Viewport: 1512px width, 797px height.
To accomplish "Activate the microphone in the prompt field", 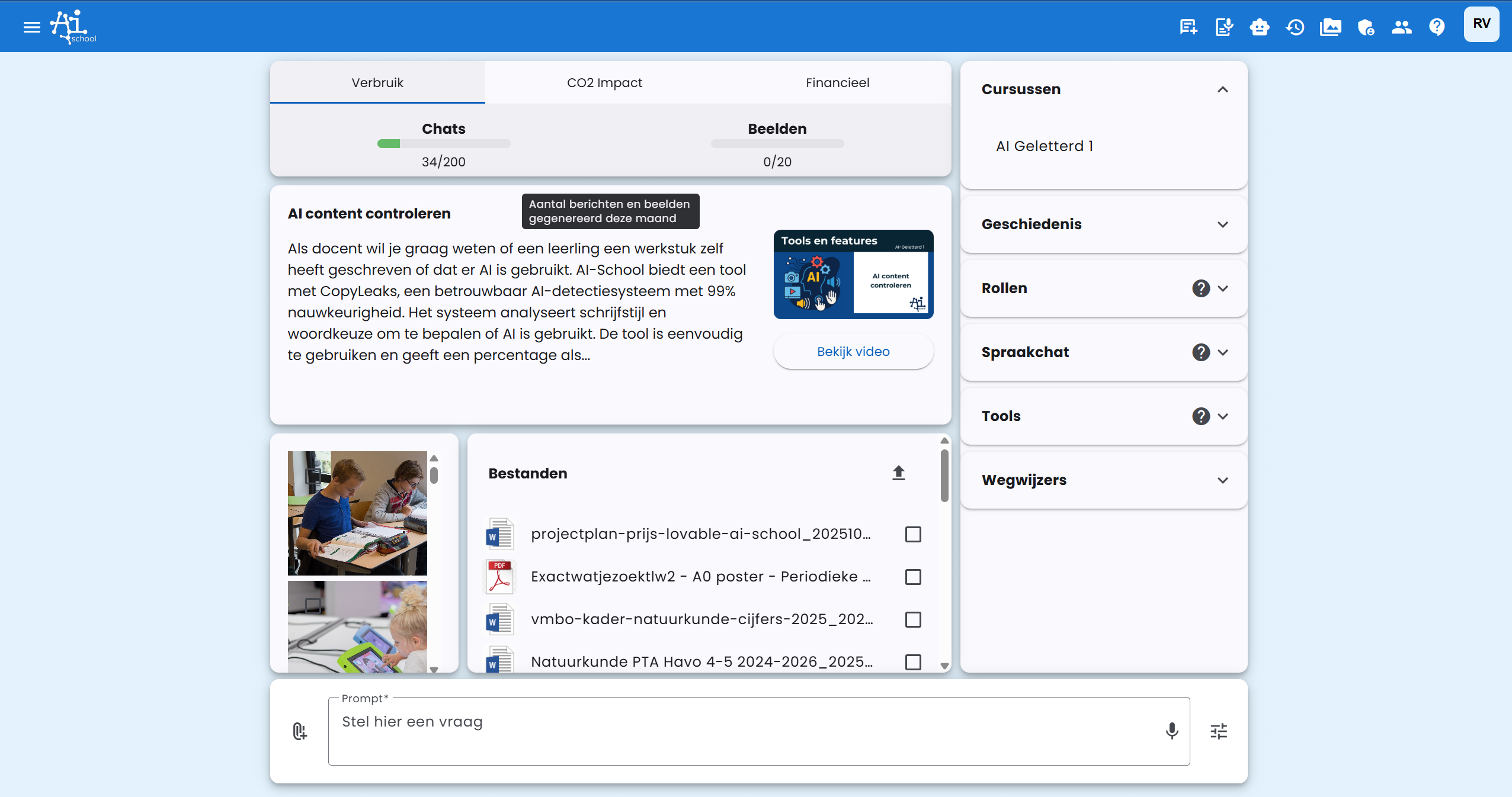I will [x=1171, y=731].
